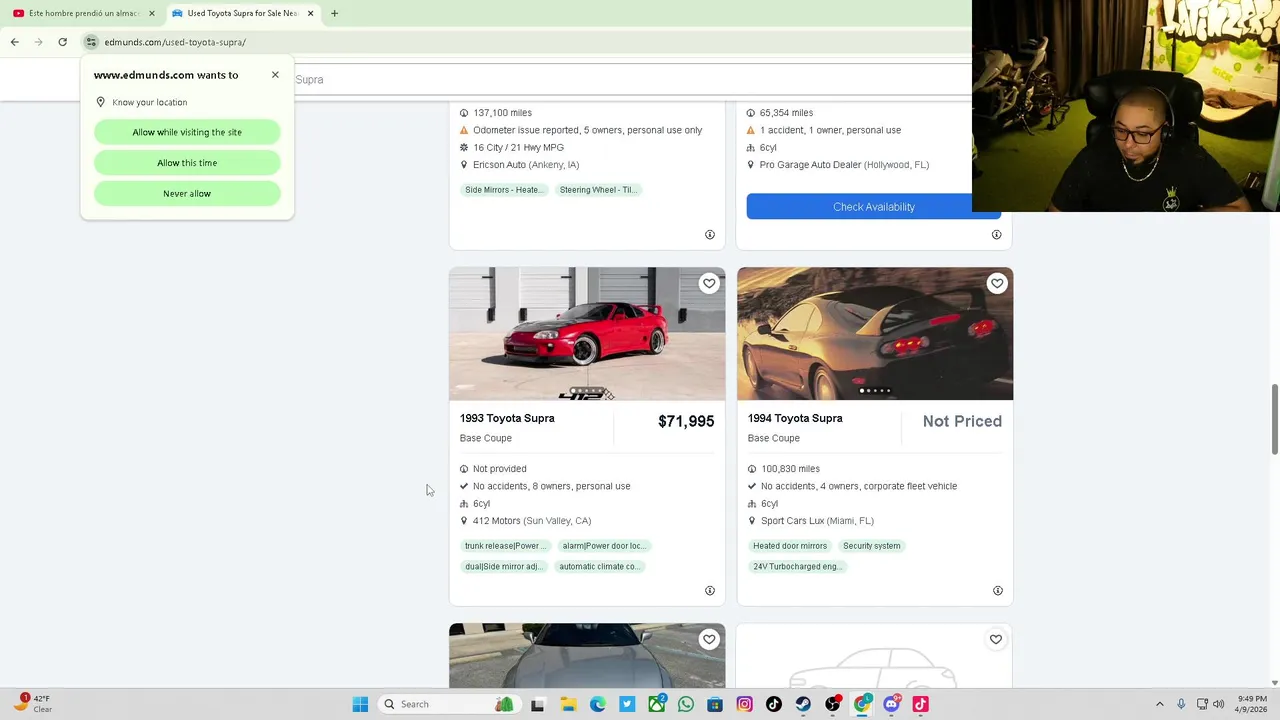Open weather widget showing 42°F
This screenshot has height=720, width=1280.
click(32, 704)
